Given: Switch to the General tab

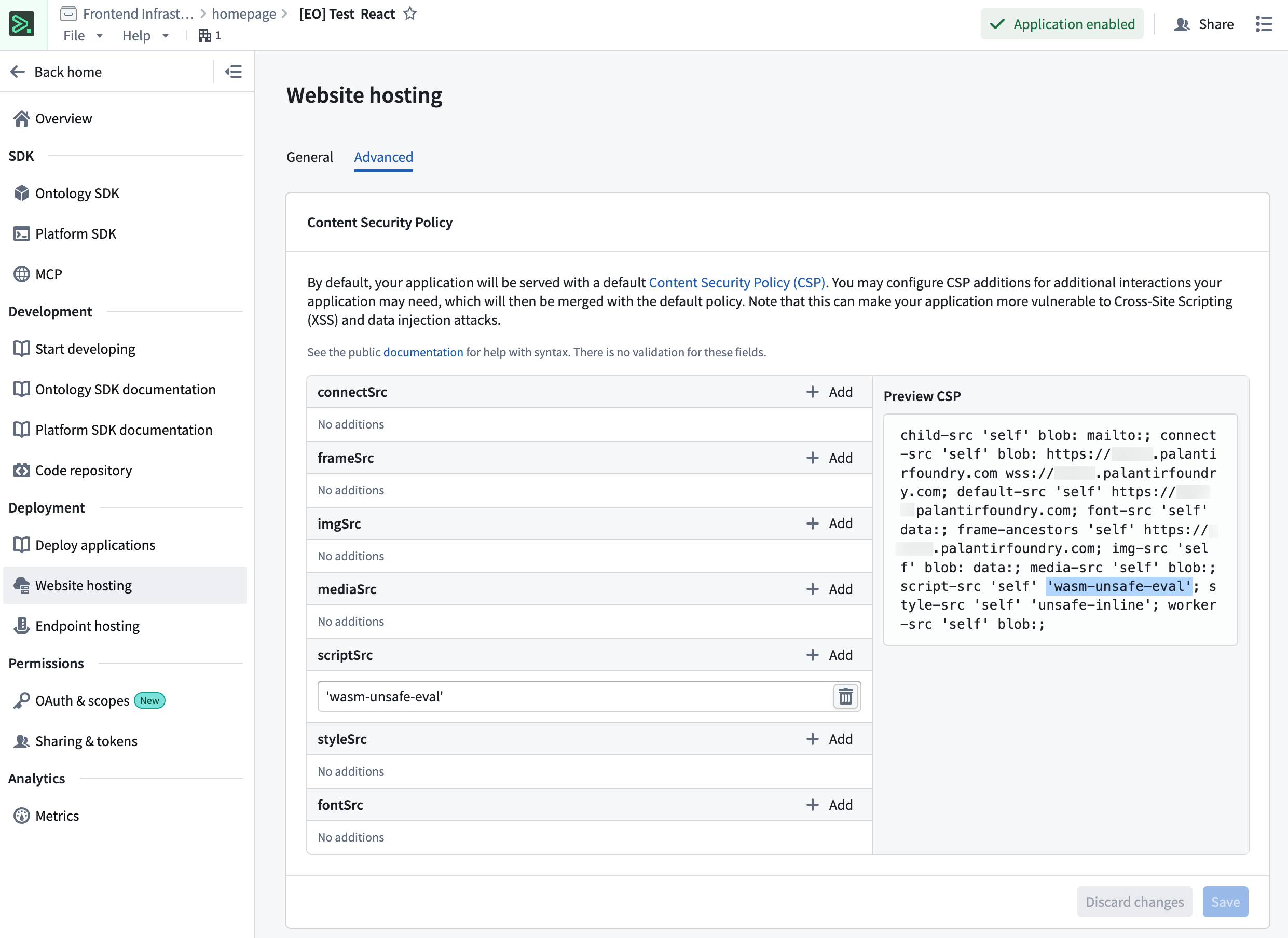Looking at the screenshot, I should point(309,157).
